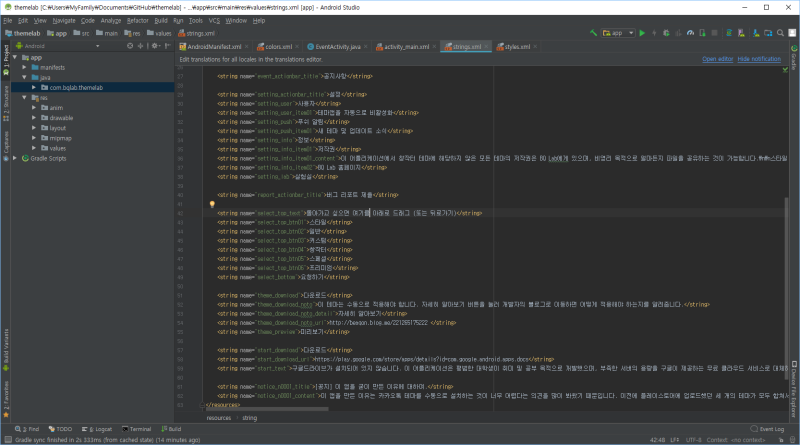
Task: Expand the Gradle Scripts node
Action: coord(15,158)
